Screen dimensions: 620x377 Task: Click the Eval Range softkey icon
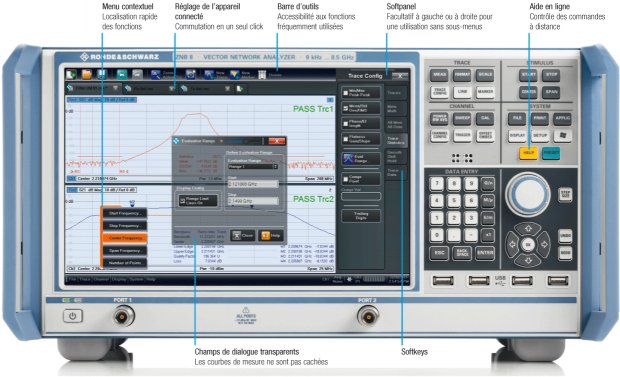click(x=348, y=159)
